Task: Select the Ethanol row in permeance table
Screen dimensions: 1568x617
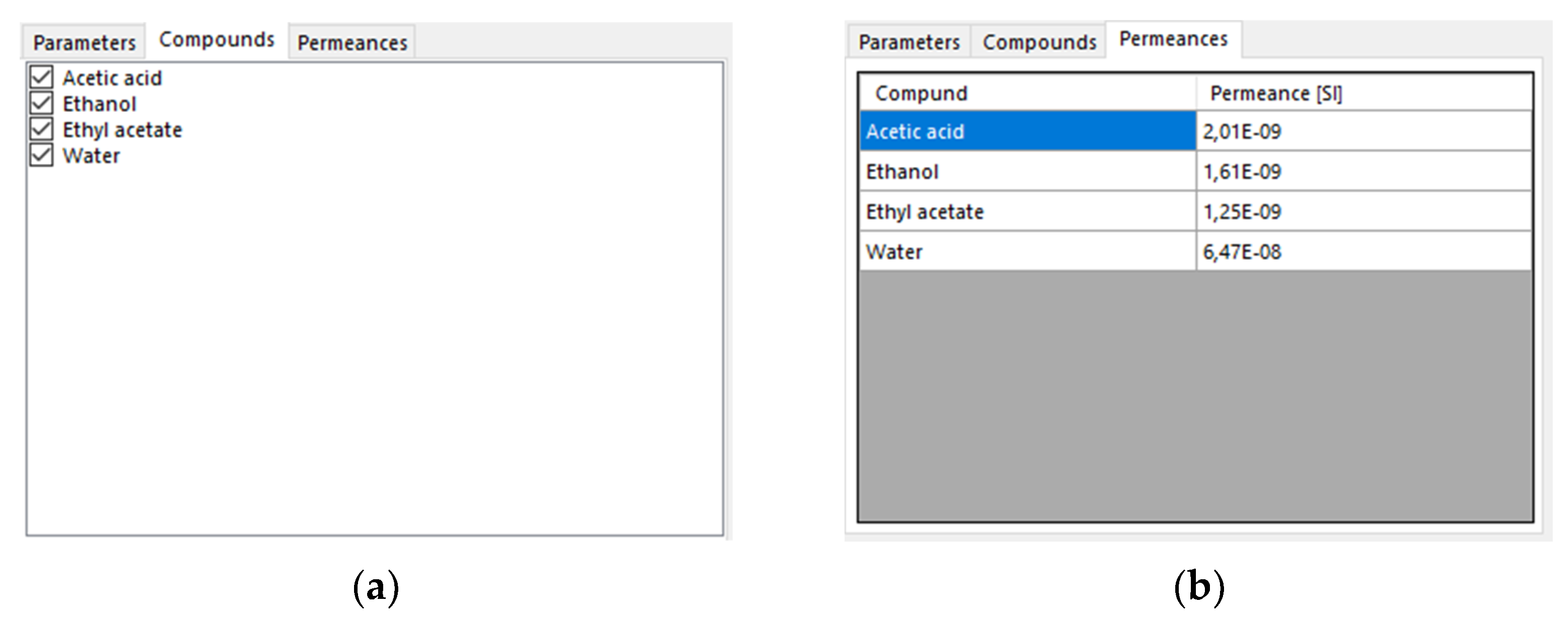Action: [x=1027, y=172]
